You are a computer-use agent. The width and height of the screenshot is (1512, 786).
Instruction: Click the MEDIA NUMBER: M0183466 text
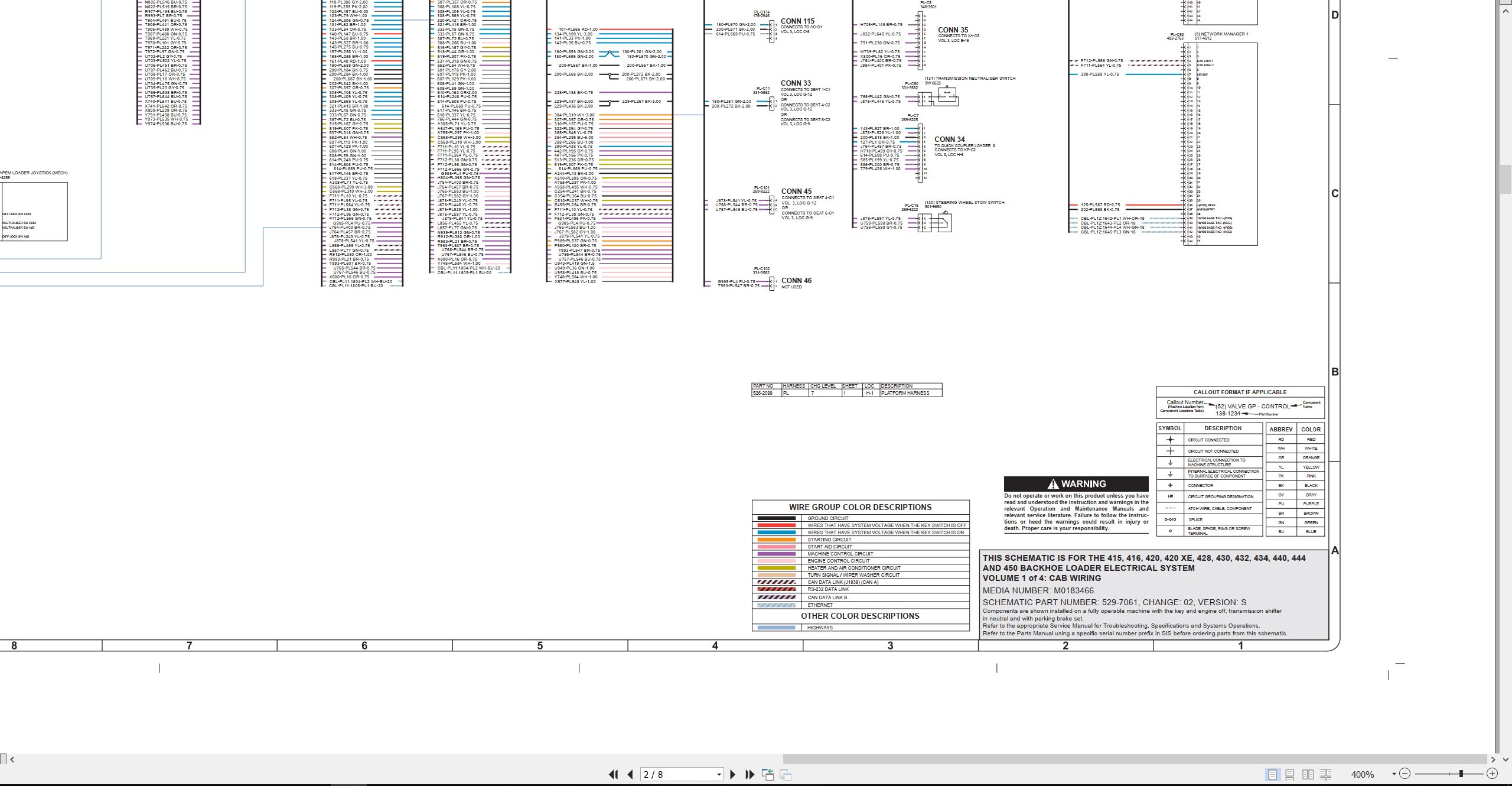1038,590
